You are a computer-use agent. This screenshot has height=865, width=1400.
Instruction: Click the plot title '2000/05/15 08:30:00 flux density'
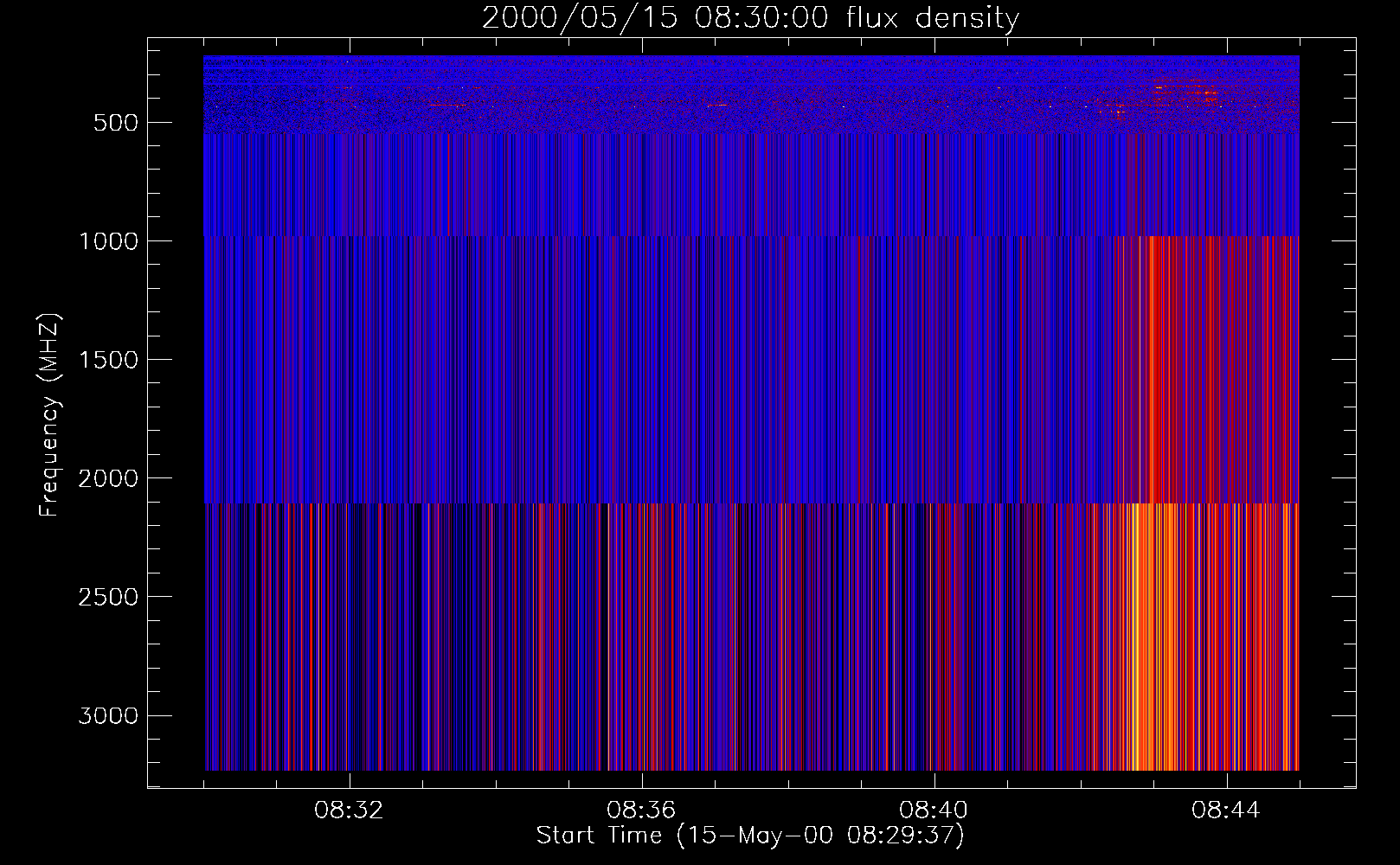pos(750,18)
